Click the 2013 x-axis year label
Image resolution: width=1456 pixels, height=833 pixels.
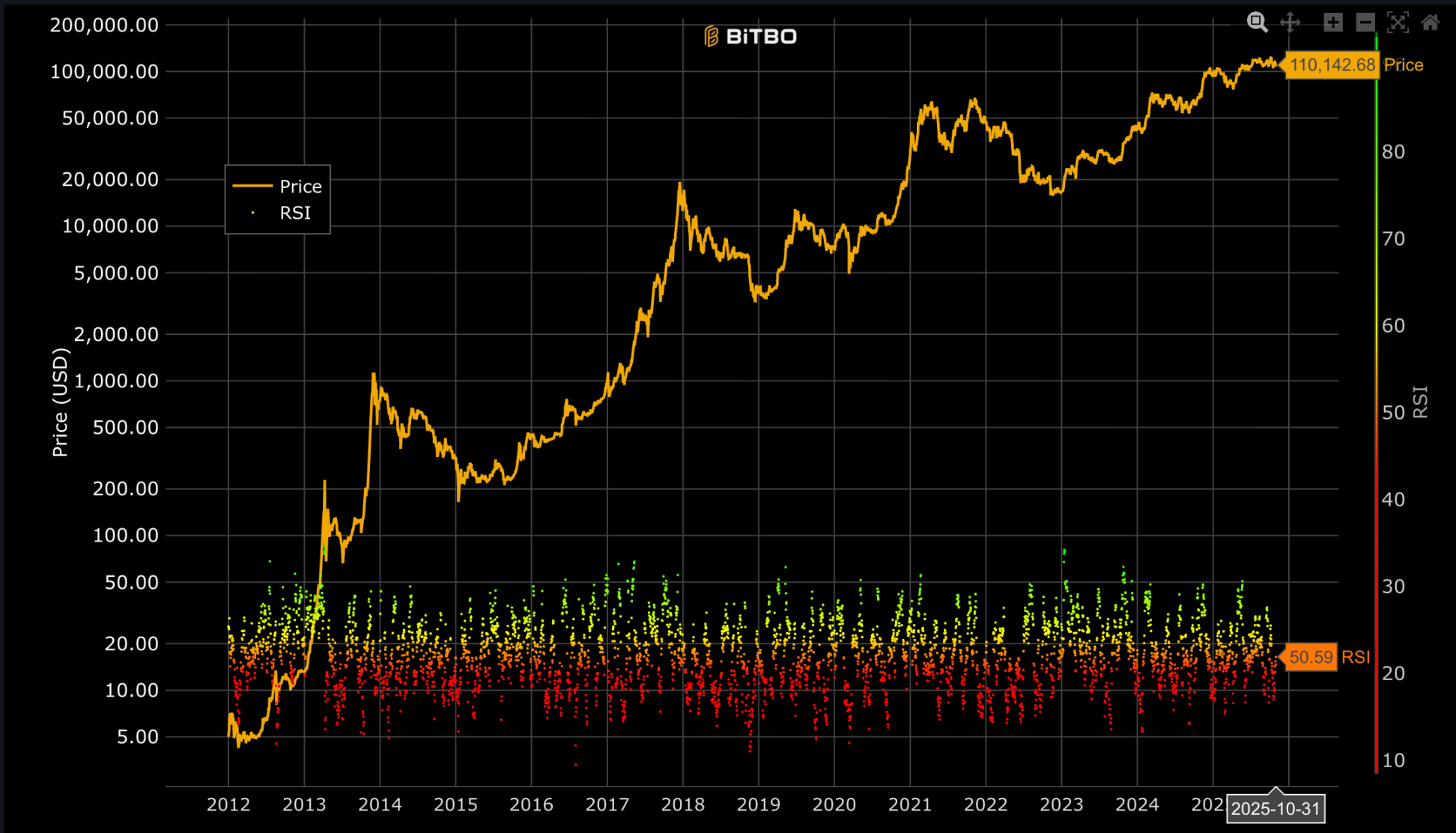click(x=304, y=805)
